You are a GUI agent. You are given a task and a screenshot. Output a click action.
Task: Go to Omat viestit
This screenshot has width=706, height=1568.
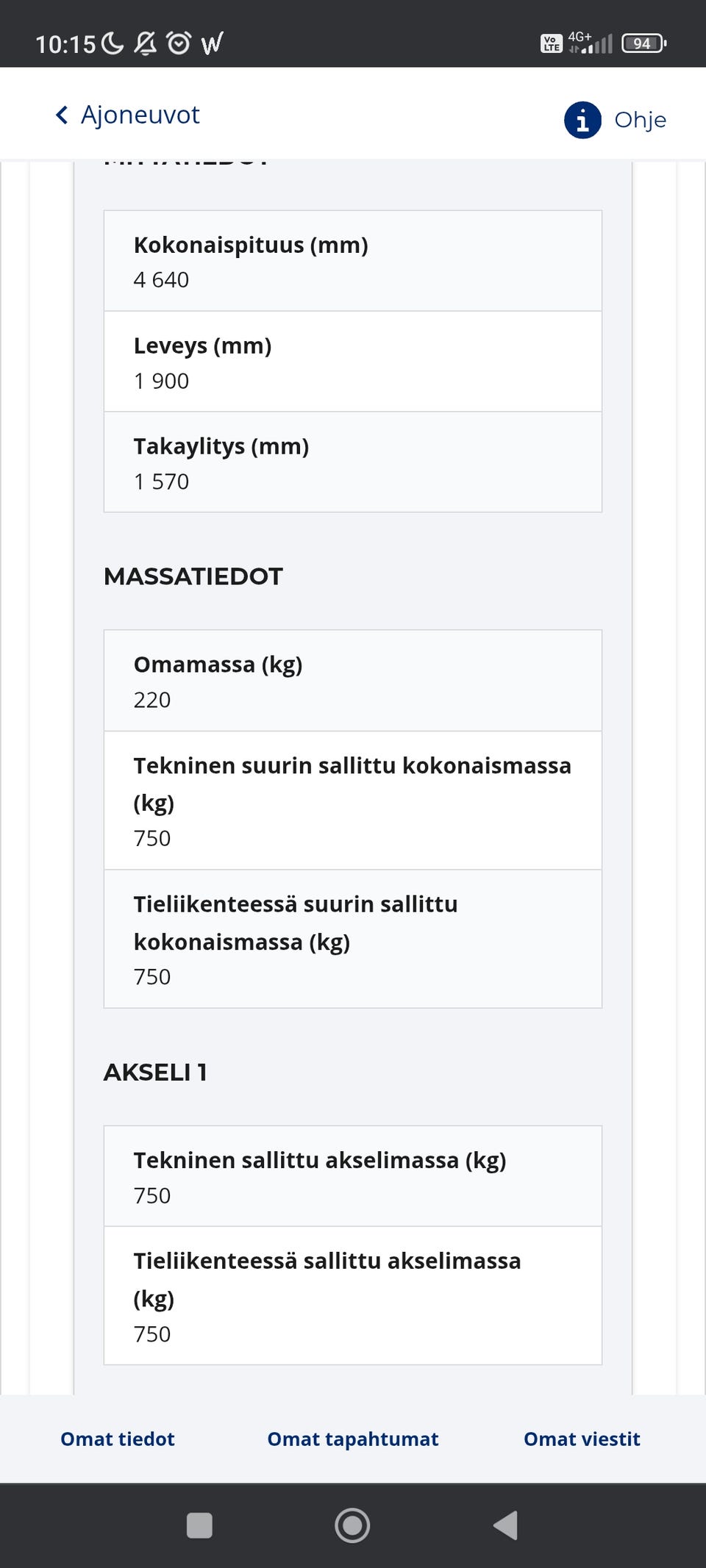582,1439
